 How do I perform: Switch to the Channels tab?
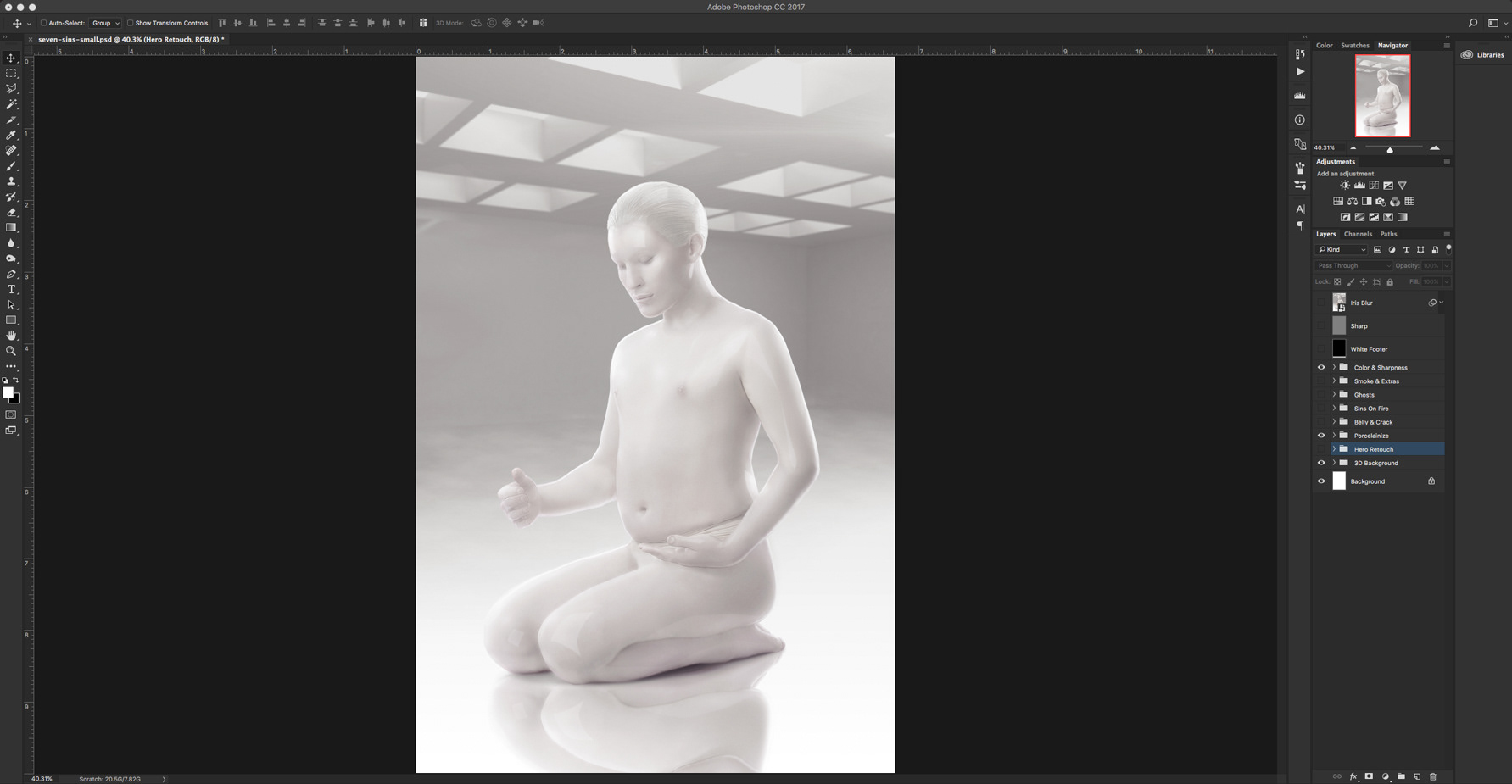point(1358,234)
